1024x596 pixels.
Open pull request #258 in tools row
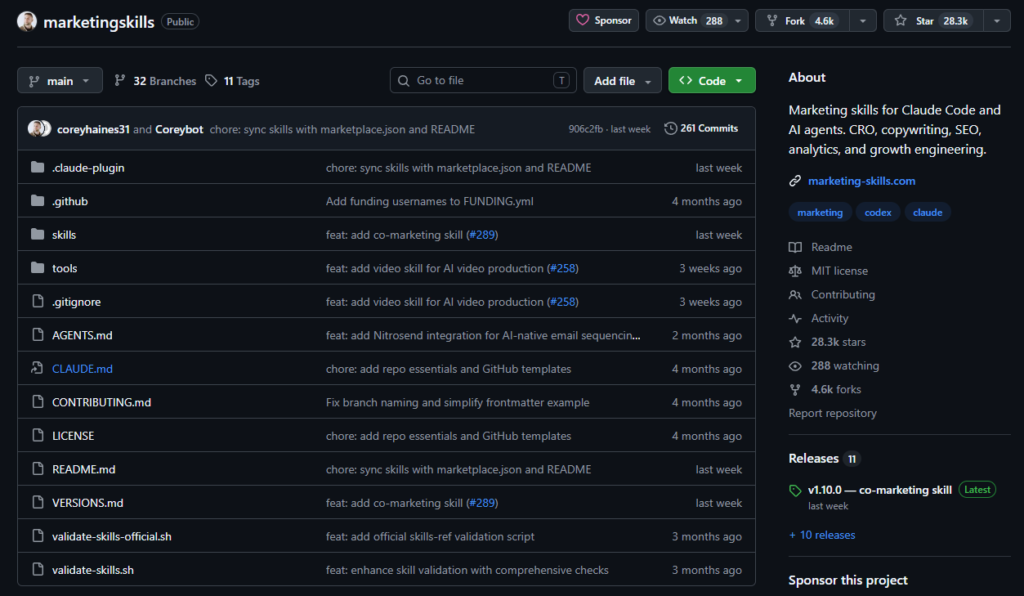pos(563,268)
